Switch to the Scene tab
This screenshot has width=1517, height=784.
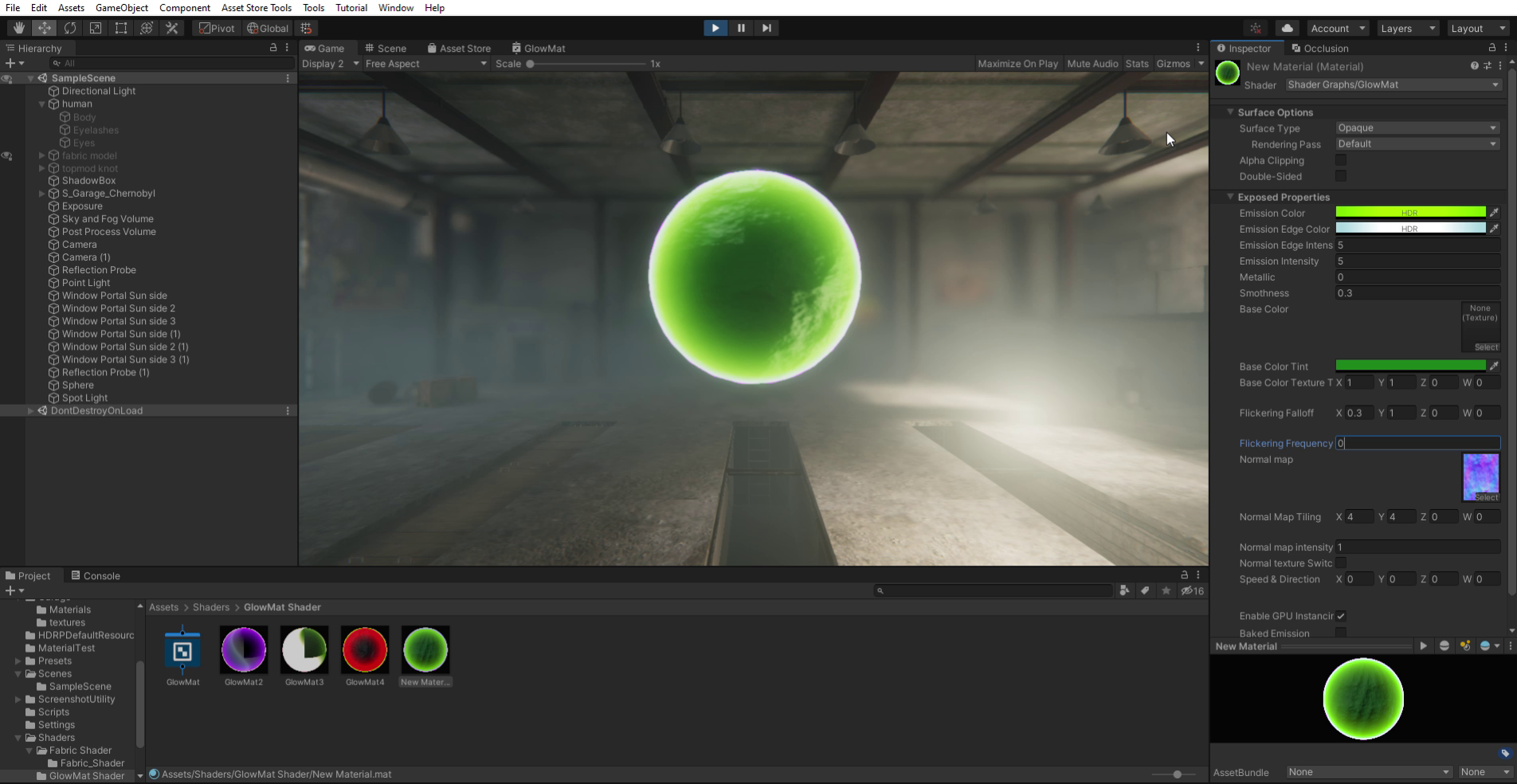tap(386, 48)
